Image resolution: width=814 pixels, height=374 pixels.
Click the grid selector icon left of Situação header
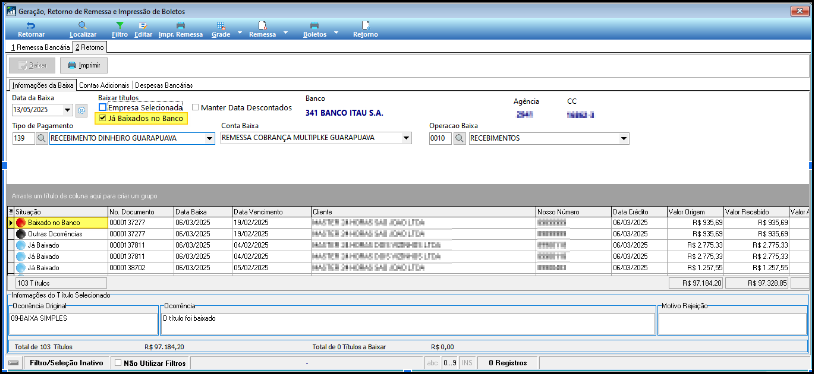[11, 212]
